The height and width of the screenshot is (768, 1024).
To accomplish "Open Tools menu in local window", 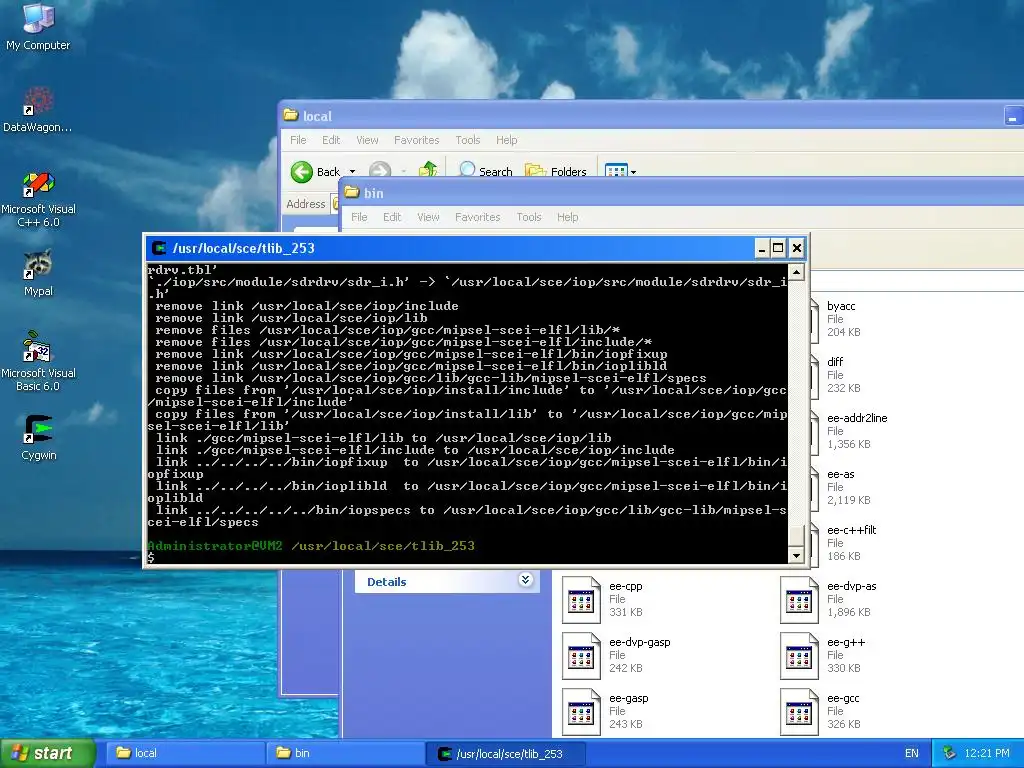I will [468, 140].
